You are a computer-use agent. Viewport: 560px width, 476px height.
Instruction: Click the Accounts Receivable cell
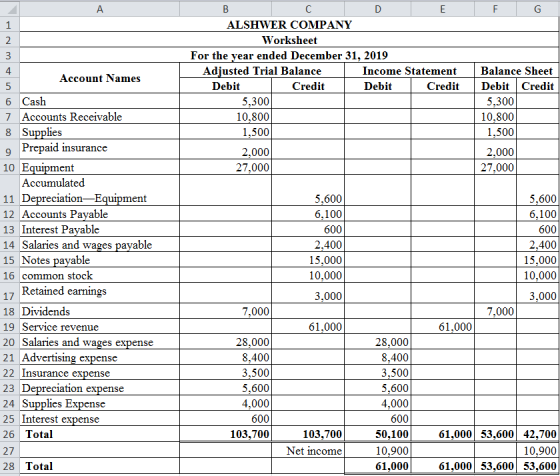[100, 117]
